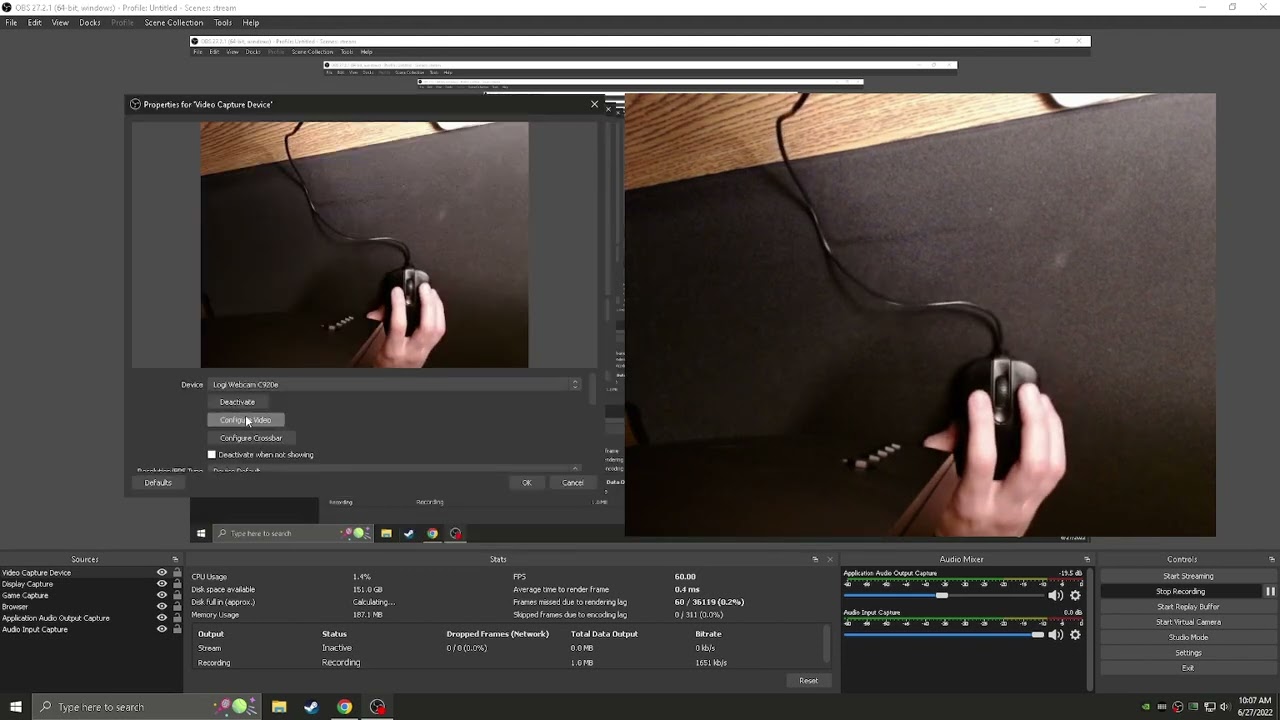Undock the Sources panel
Viewport: 1280px width, 720px height.
pos(175,560)
